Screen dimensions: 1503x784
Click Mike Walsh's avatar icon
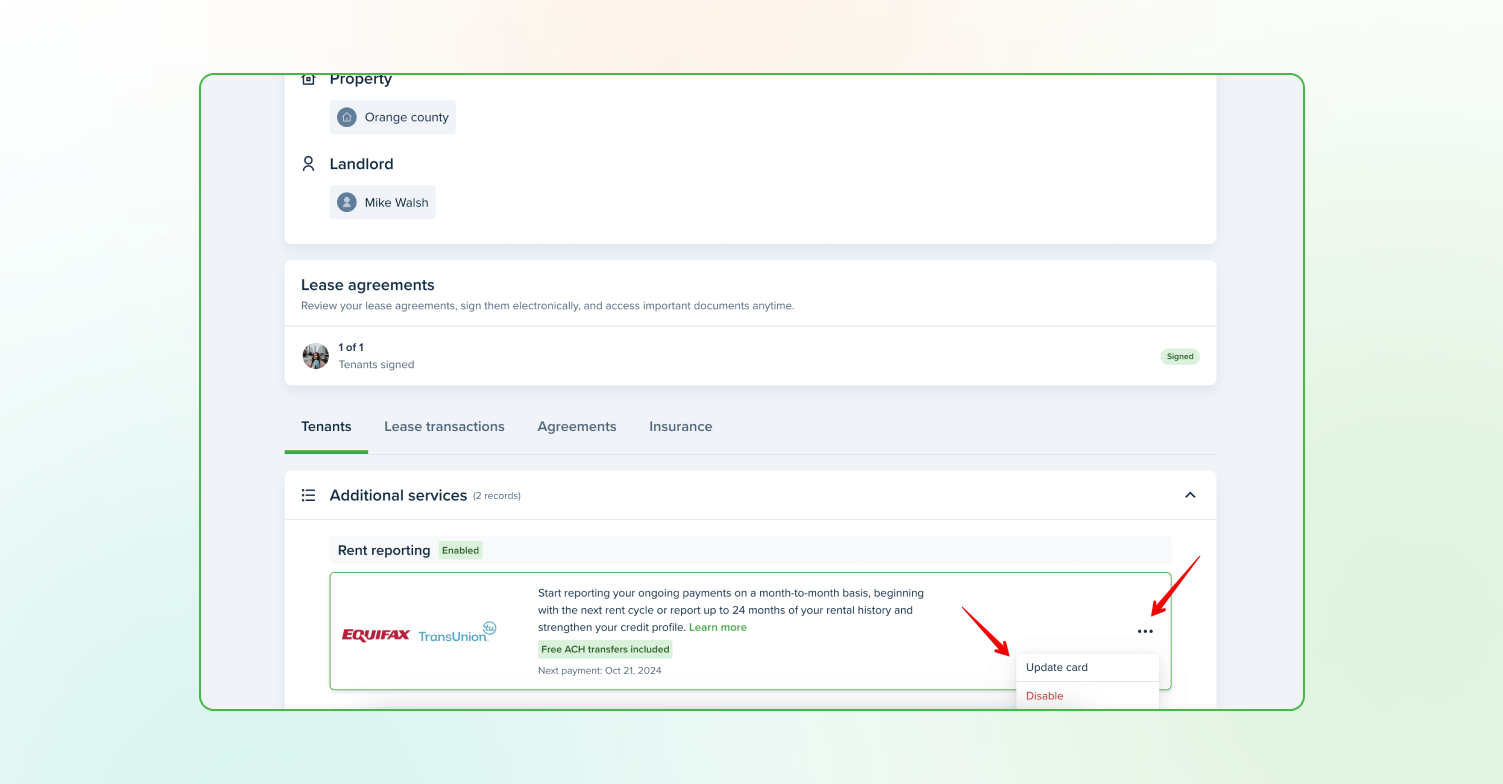347,202
